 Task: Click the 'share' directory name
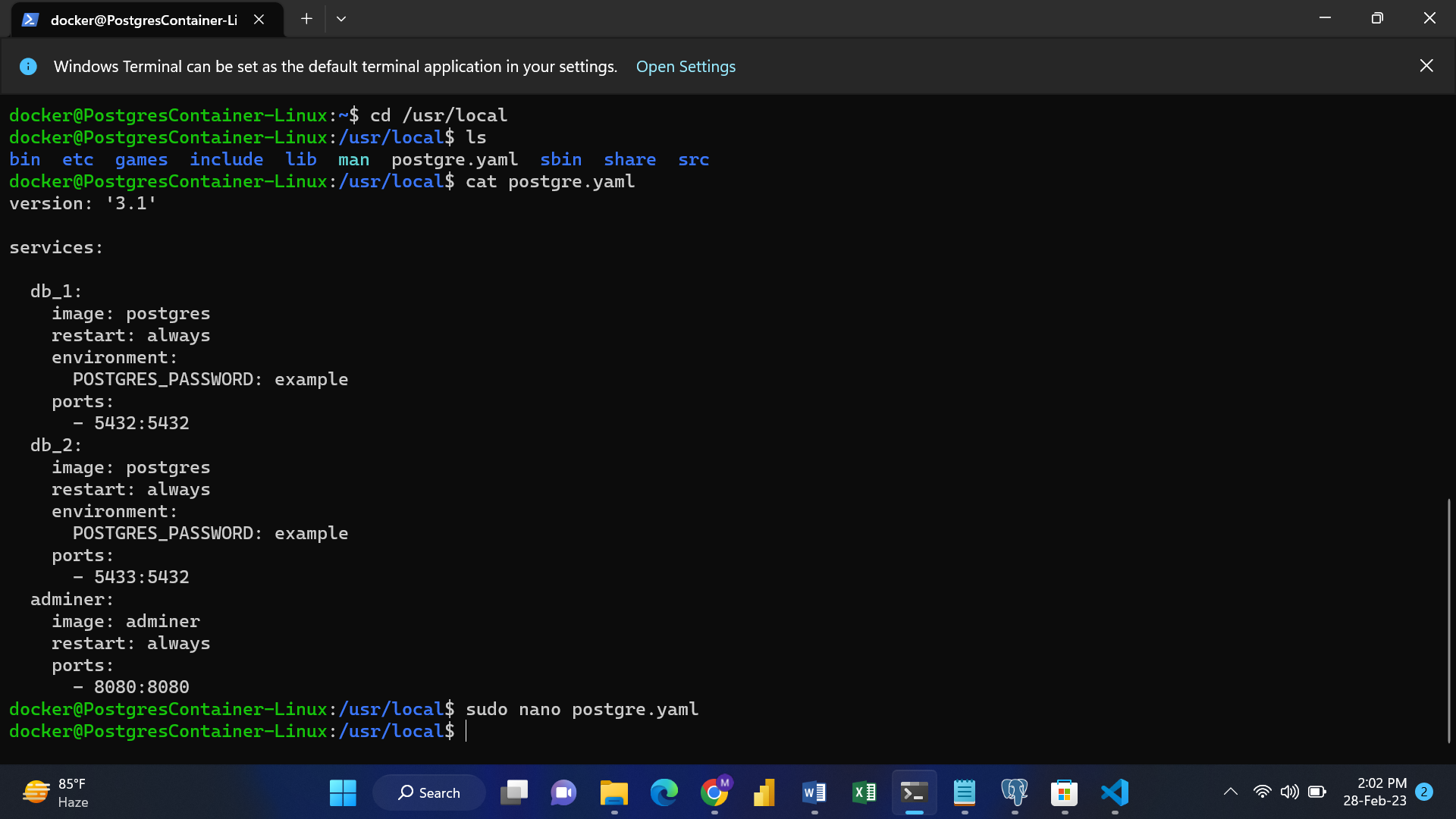pos(630,159)
